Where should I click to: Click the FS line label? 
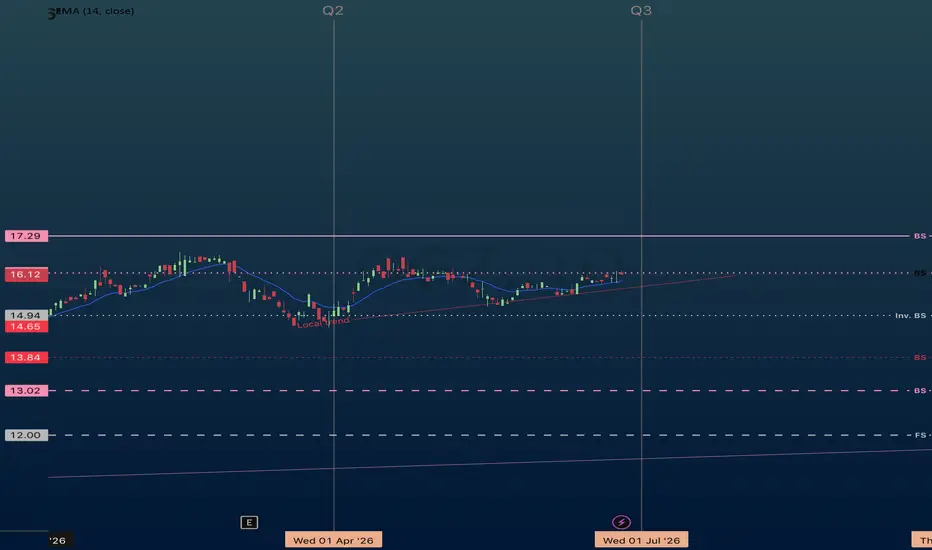pos(920,435)
